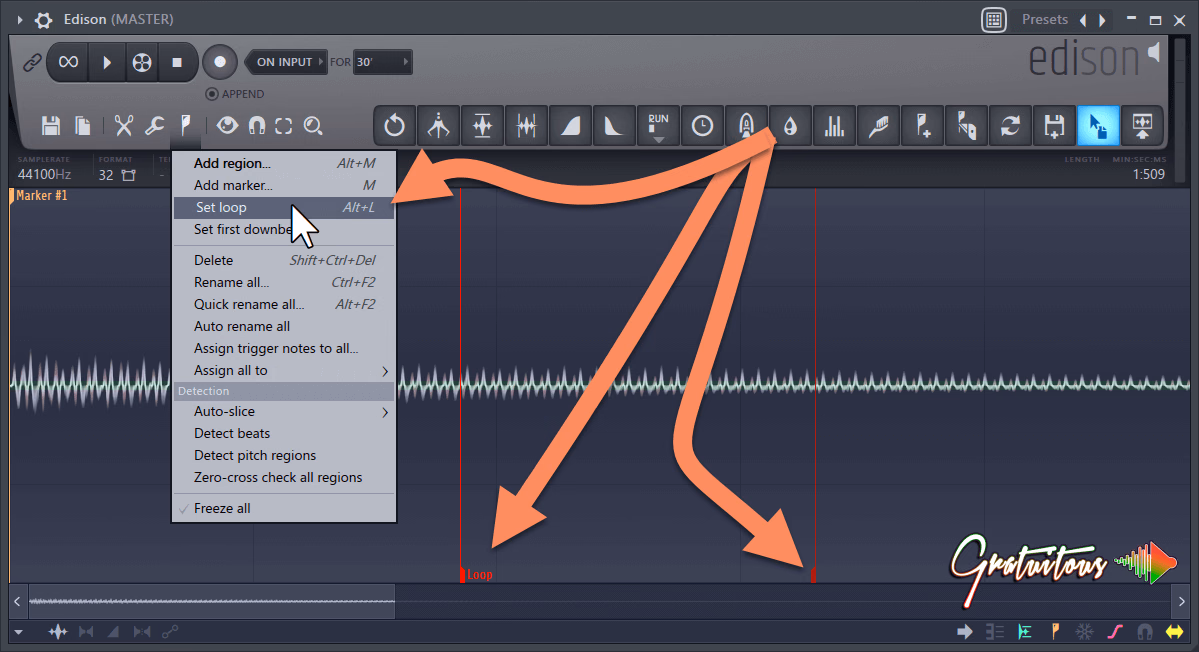This screenshot has width=1199, height=652.
Task: Click the highlighted drag selection icon
Action: click(x=1098, y=125)
